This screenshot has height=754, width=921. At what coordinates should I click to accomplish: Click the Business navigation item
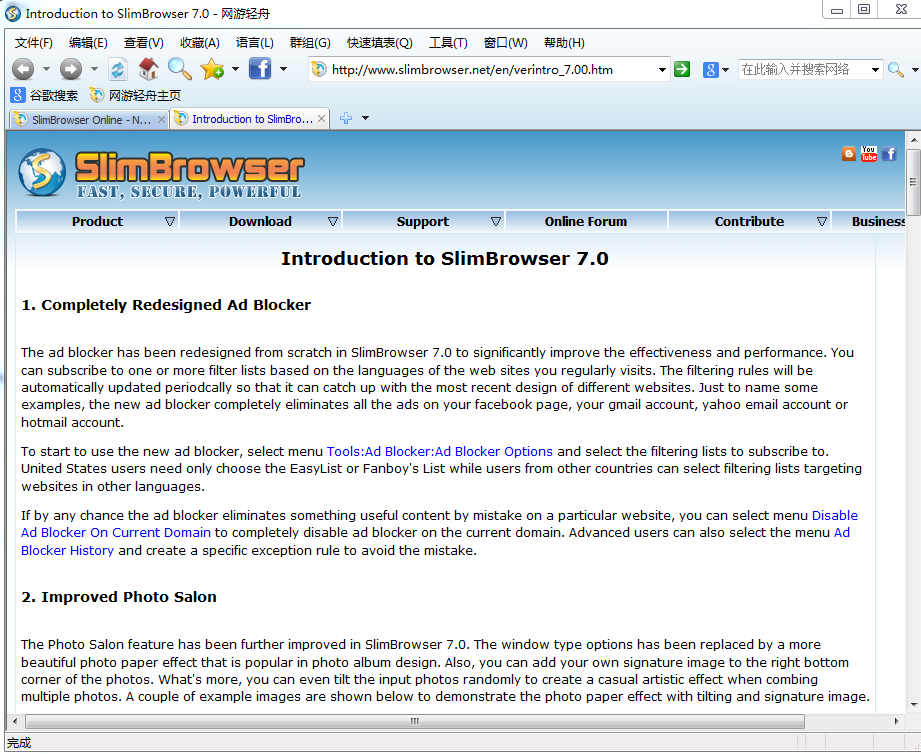869,221
